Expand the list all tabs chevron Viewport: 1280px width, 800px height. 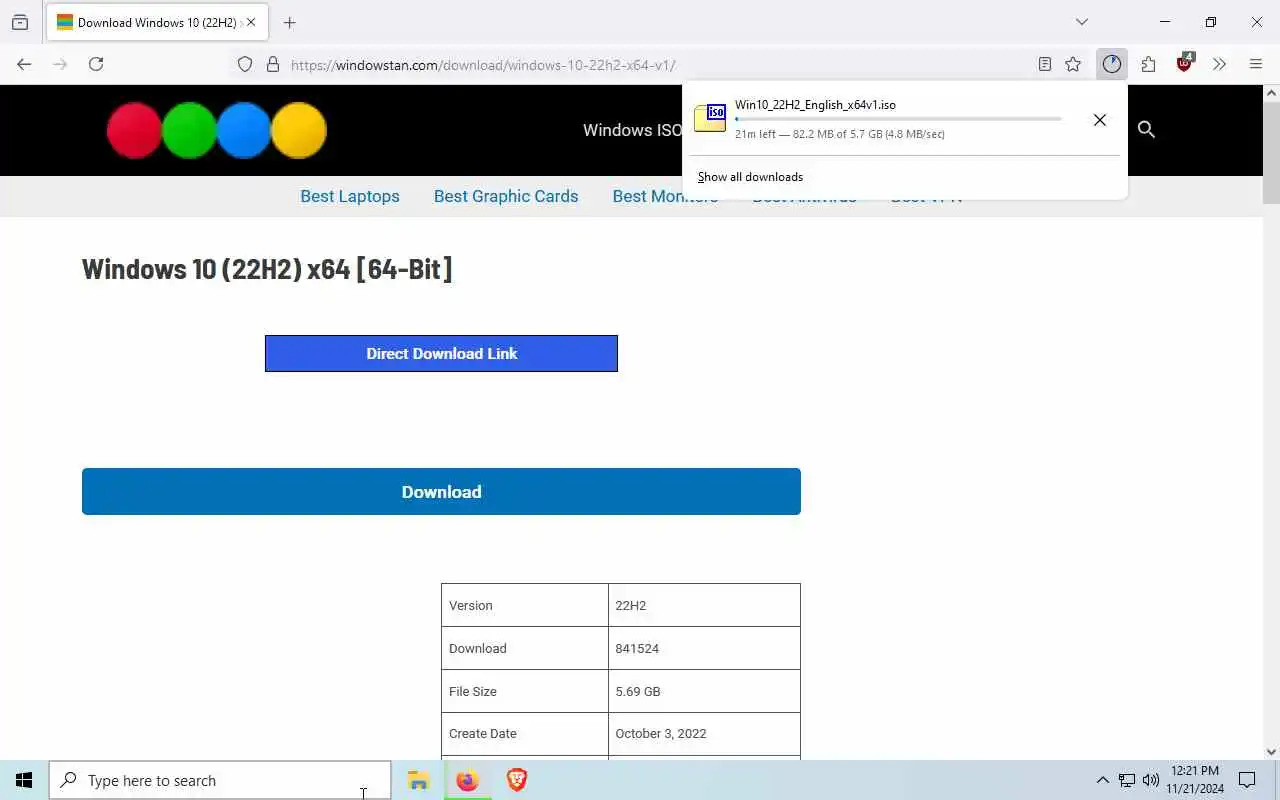1082,22
